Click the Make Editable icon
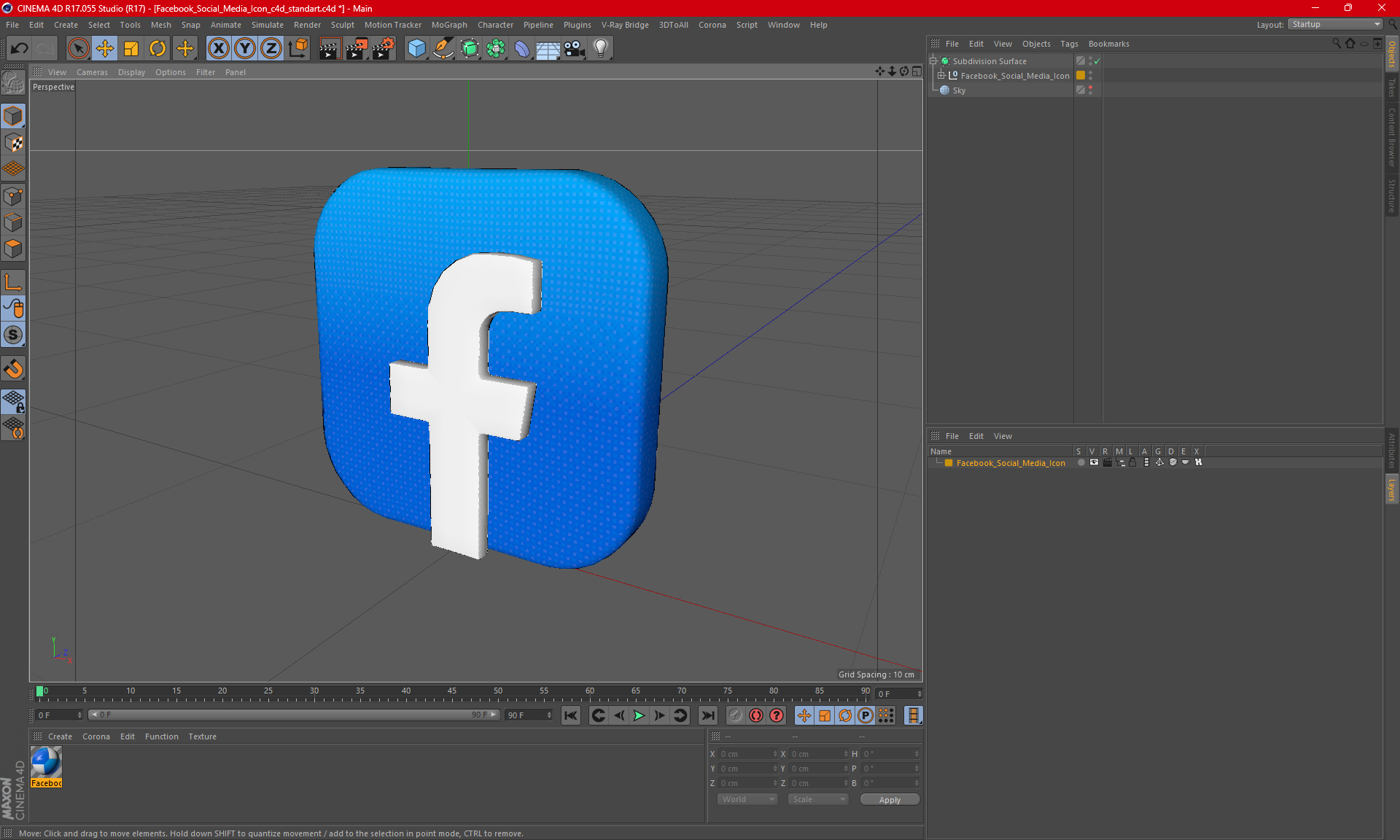 tap(14, 82)
